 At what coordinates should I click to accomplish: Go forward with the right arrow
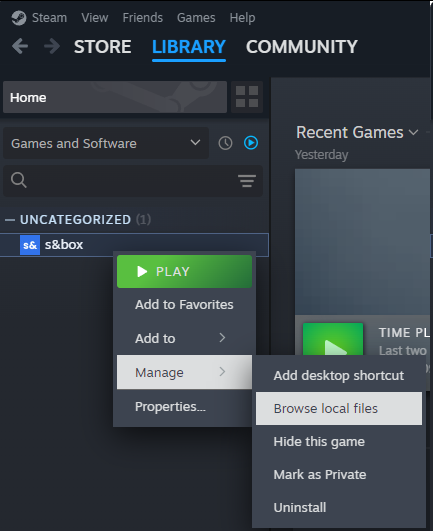[x=52, y=46]
